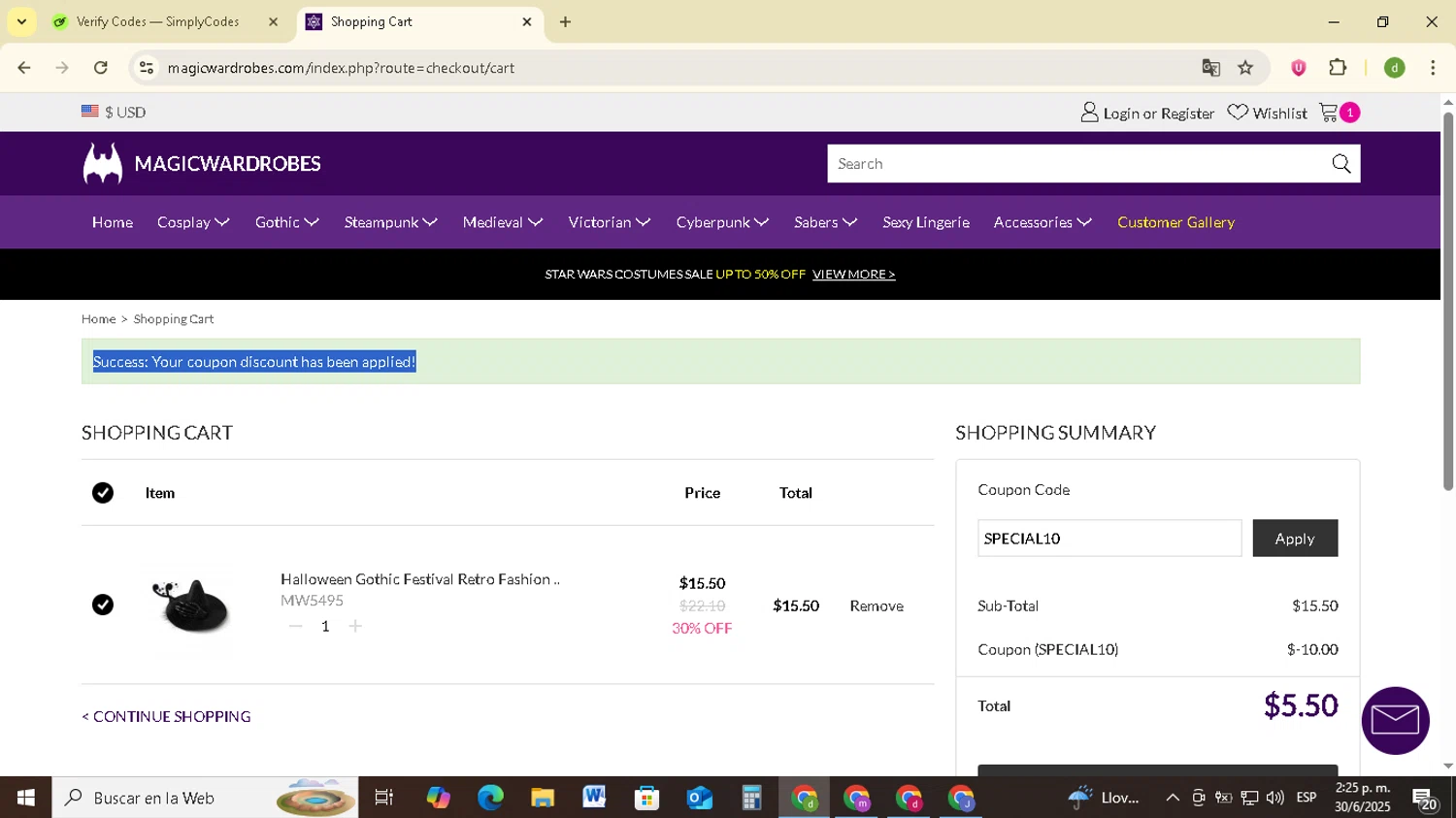Screen dimensions: 1456x818
Task: Click the Wishlist heart icon
Action: [x=1238, y=113]
